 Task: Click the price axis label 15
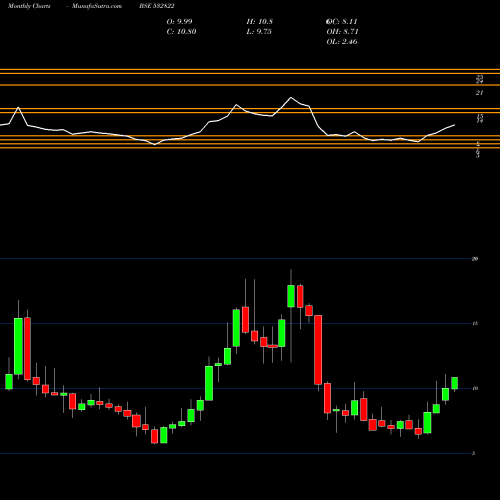click(475, 324)
